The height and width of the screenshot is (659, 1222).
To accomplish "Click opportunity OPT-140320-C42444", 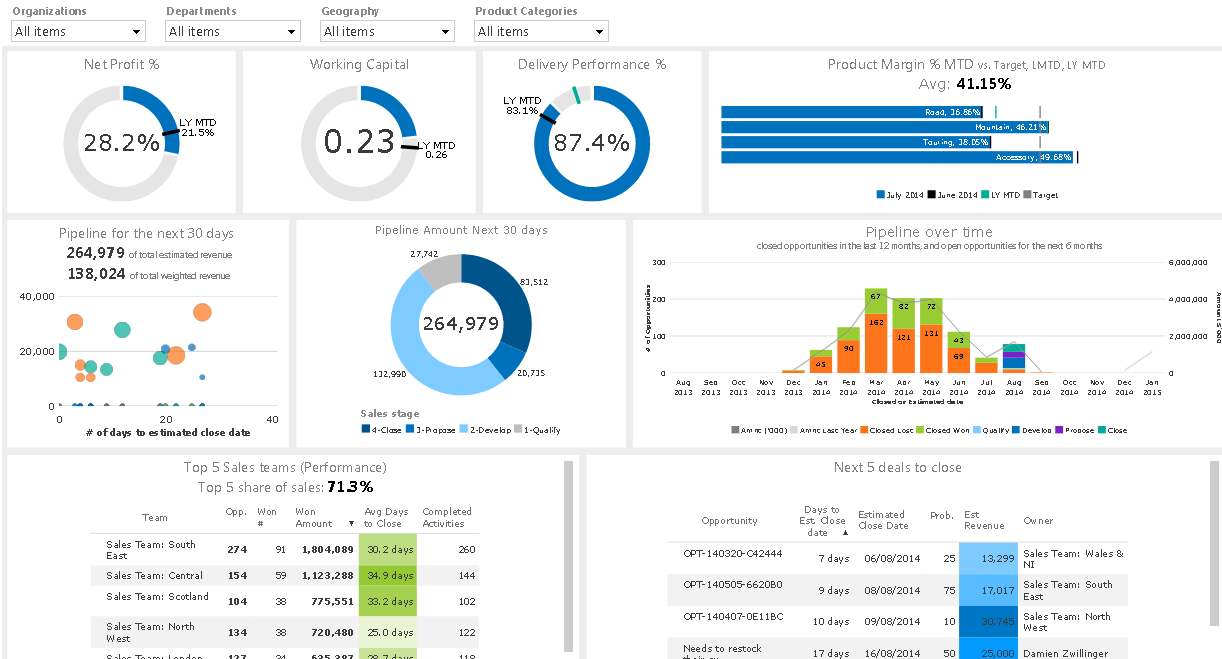I will 733,553.
